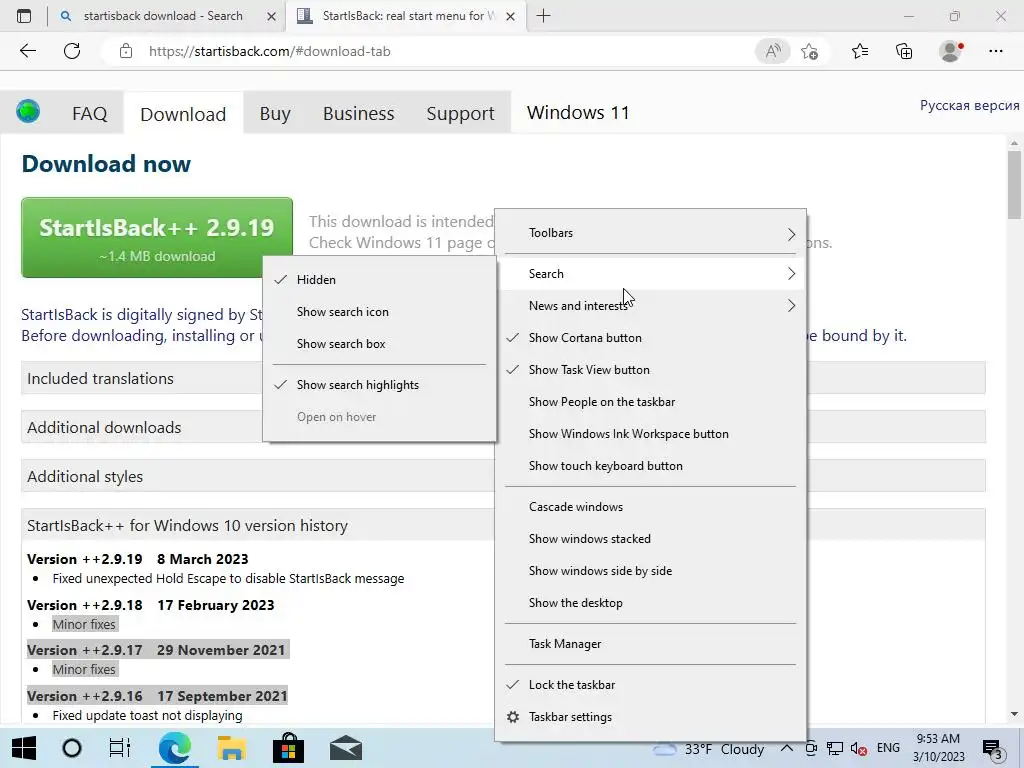Click the Edge profile avatar

950,51
